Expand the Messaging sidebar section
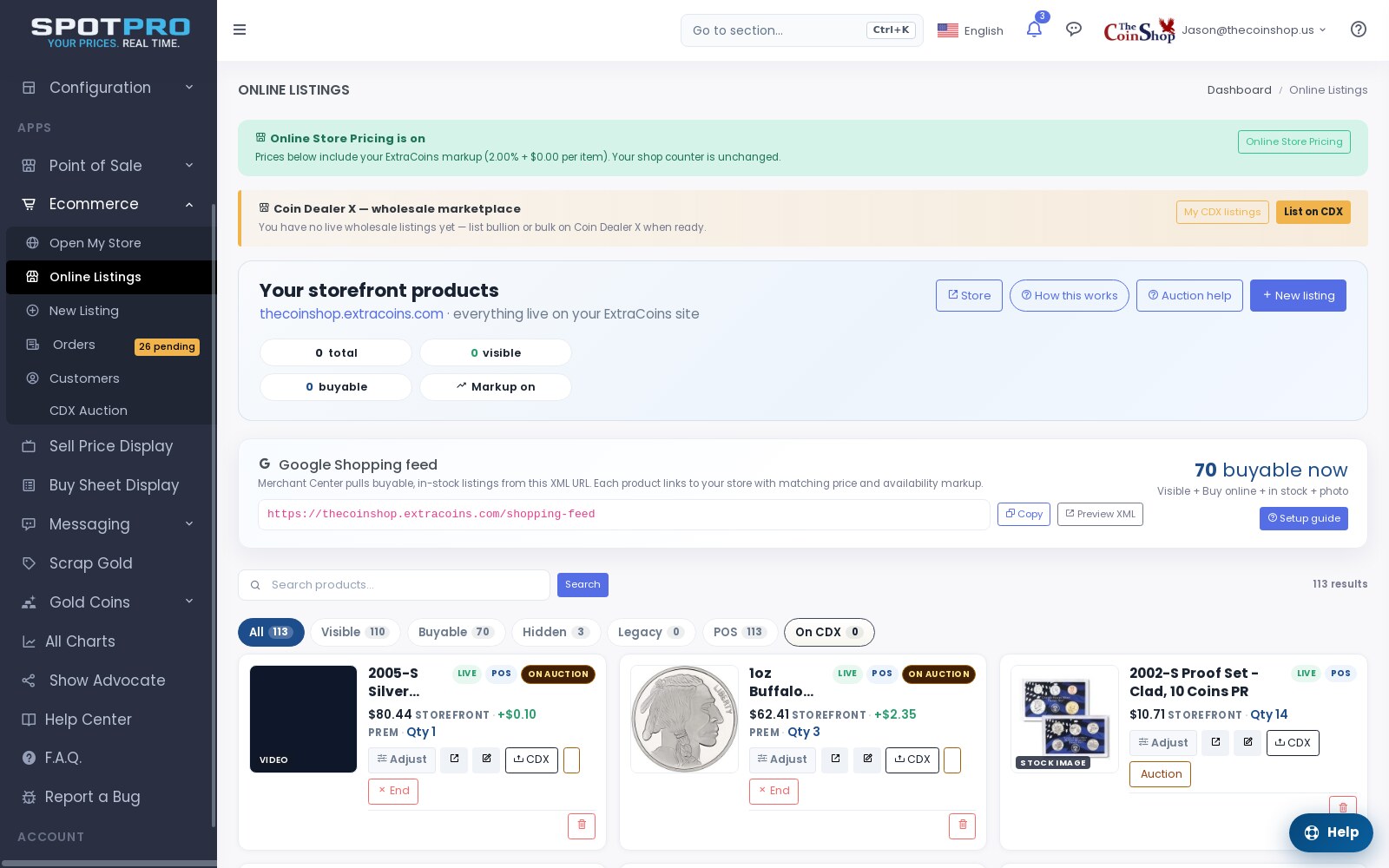This screenshot has width=1389, height=868. coord(109,524)
